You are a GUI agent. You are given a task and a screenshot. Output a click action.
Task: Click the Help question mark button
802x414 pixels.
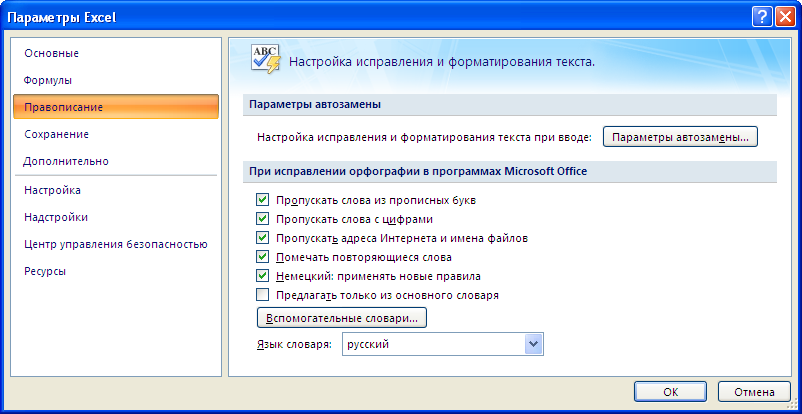(x=761, y=15)
